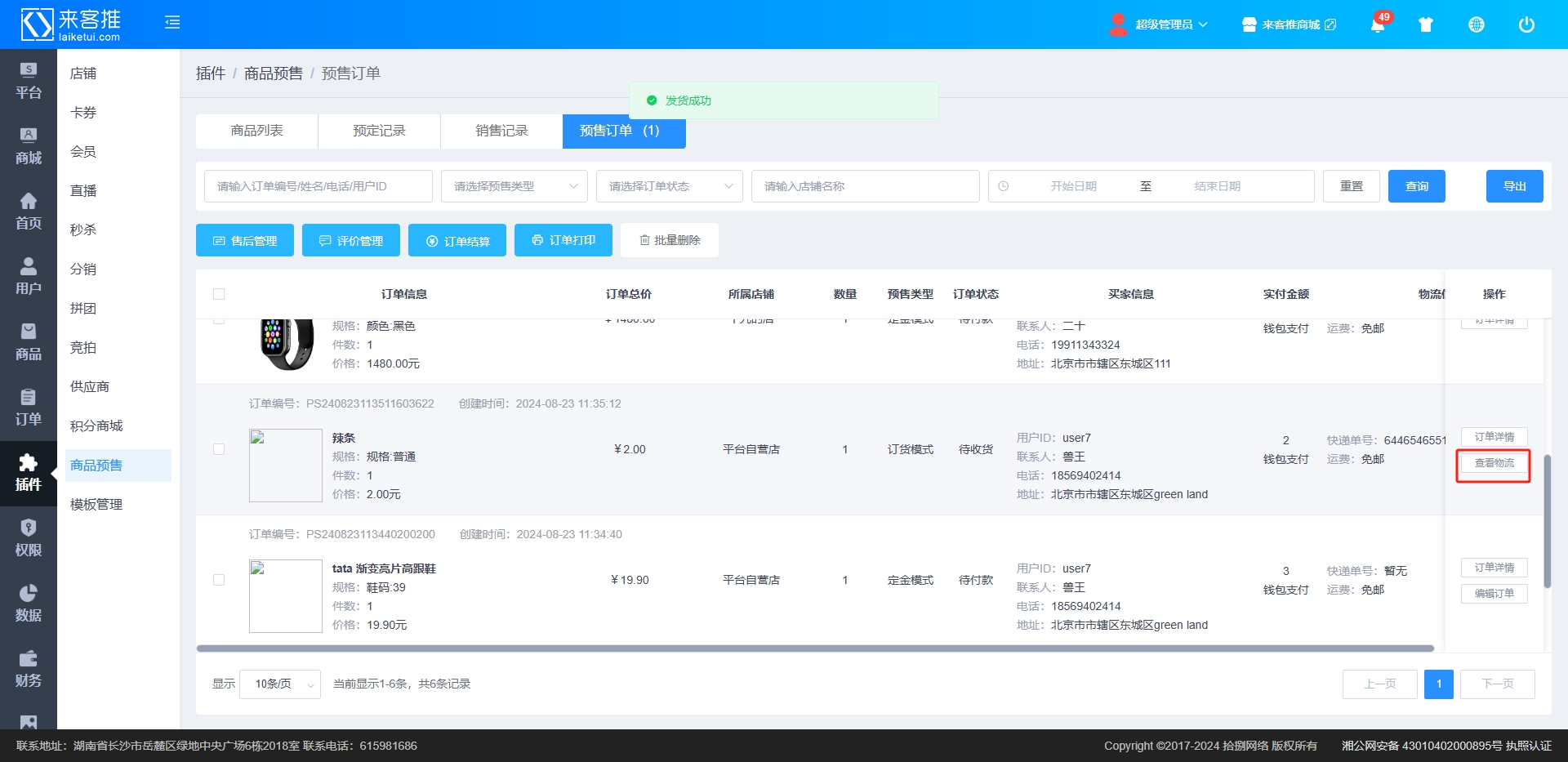Open the globe language icon
The height and width of the screenshot is (762, 1568).
pyautogui.click(x=1477, y=25)
